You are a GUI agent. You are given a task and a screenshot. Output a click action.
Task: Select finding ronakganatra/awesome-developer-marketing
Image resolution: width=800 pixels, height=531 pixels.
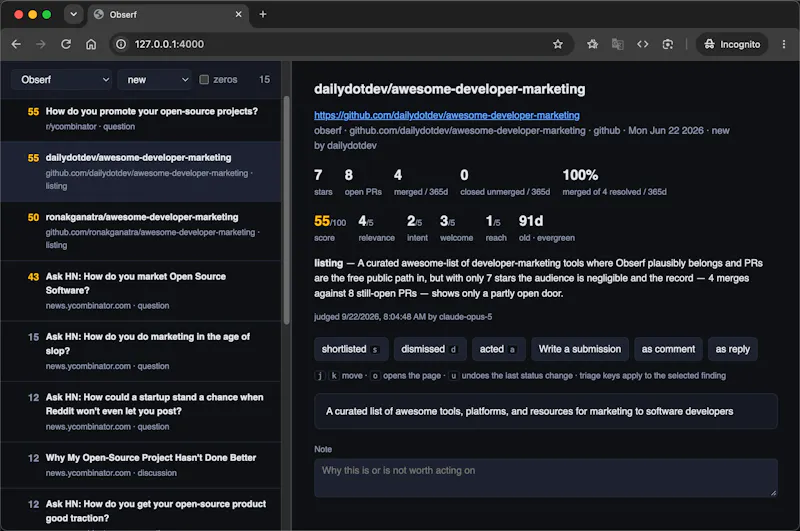tap(141, 231)
